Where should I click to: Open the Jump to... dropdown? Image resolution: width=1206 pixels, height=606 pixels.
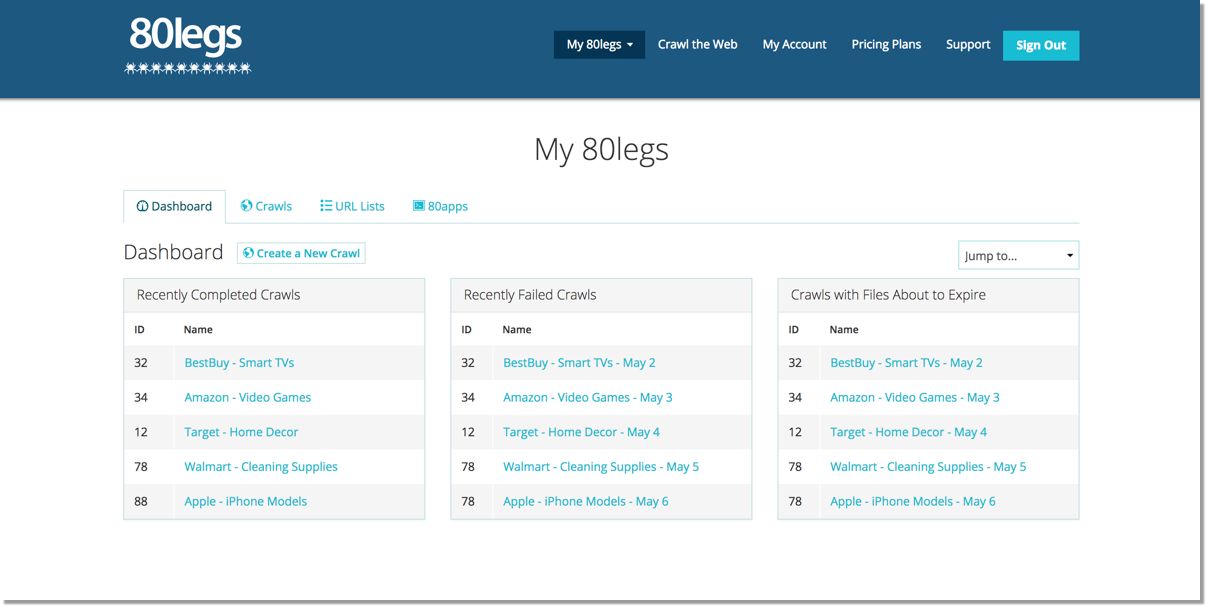1018,256
